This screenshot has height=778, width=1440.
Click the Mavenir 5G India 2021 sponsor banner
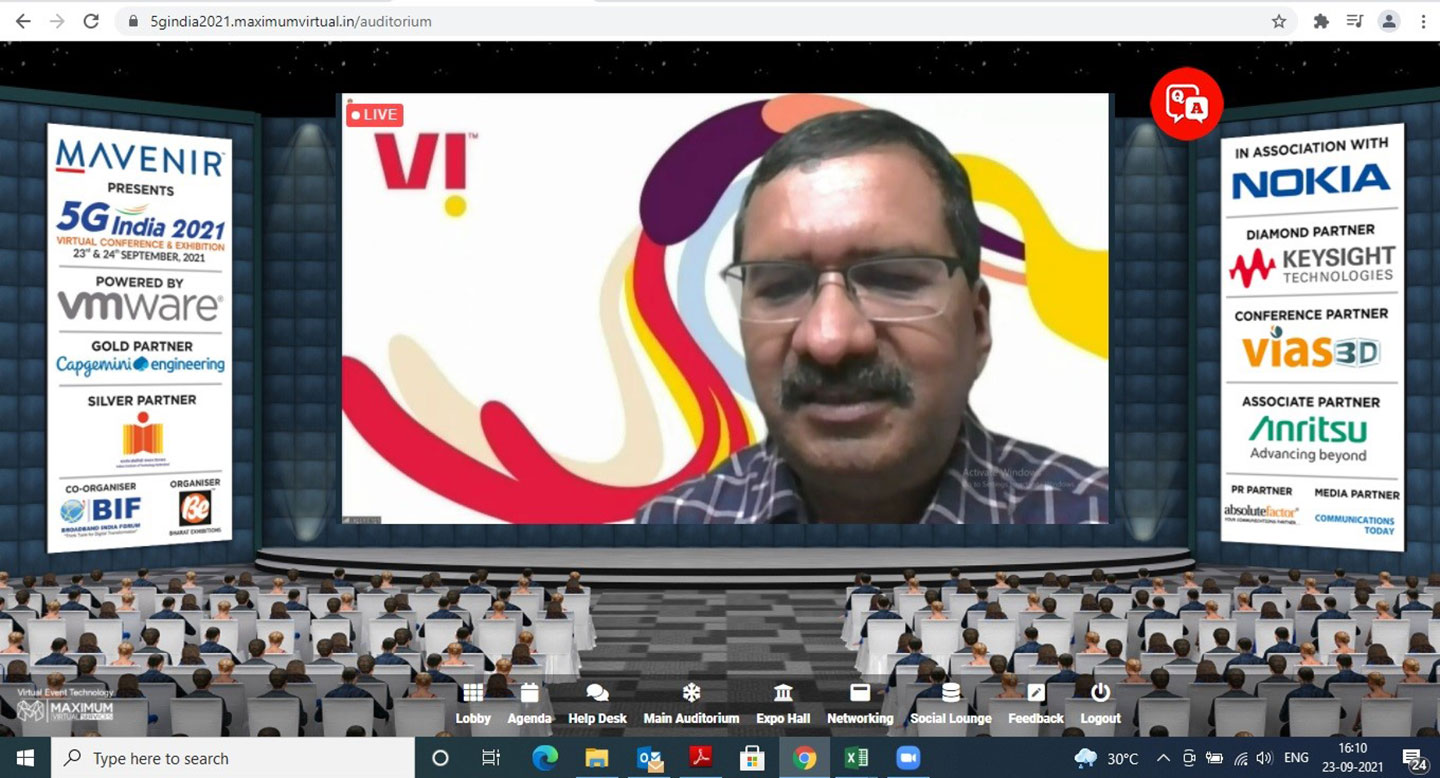(x=140, y=339)
